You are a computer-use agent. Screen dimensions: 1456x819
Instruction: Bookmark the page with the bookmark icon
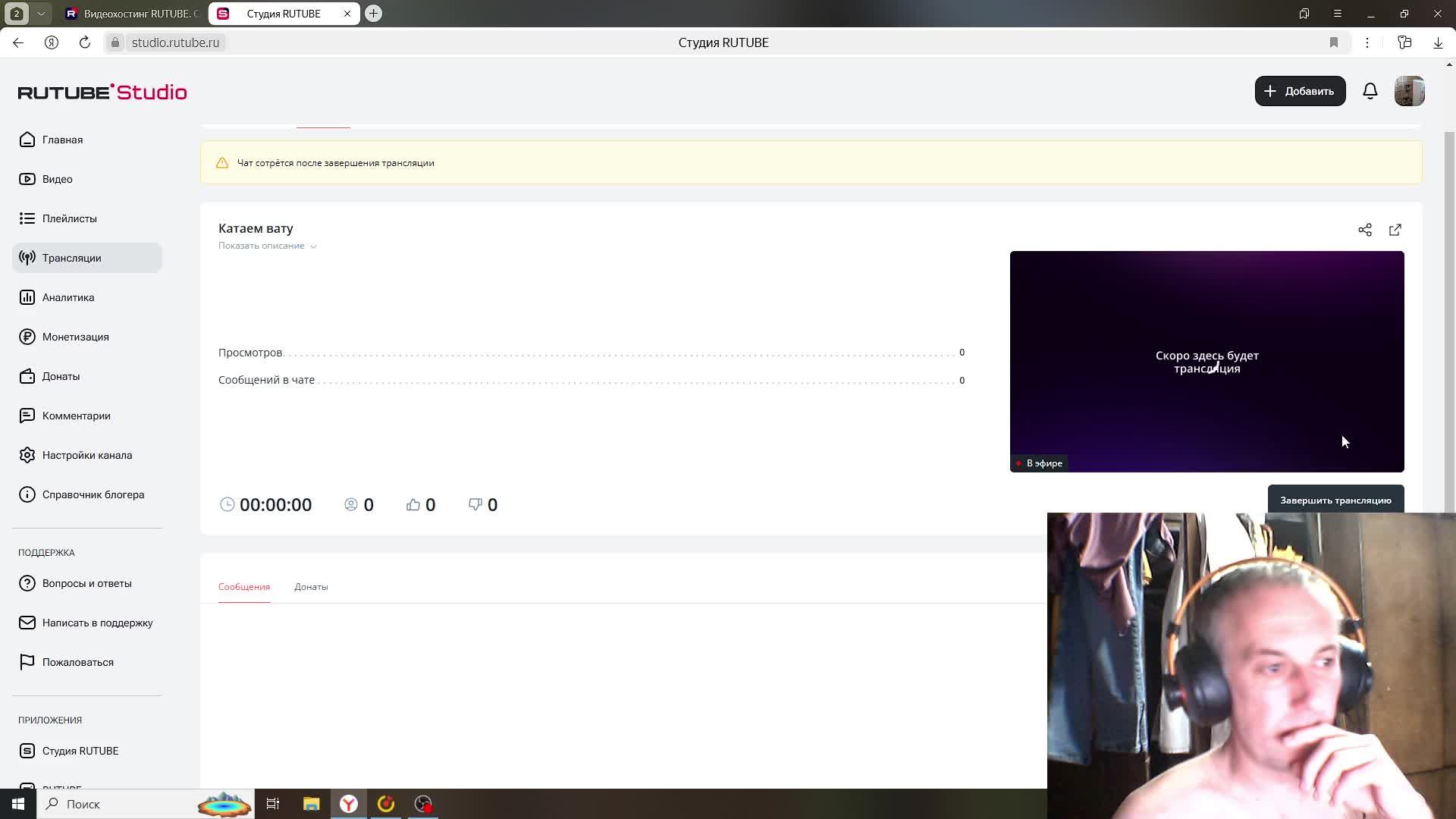1333,42
